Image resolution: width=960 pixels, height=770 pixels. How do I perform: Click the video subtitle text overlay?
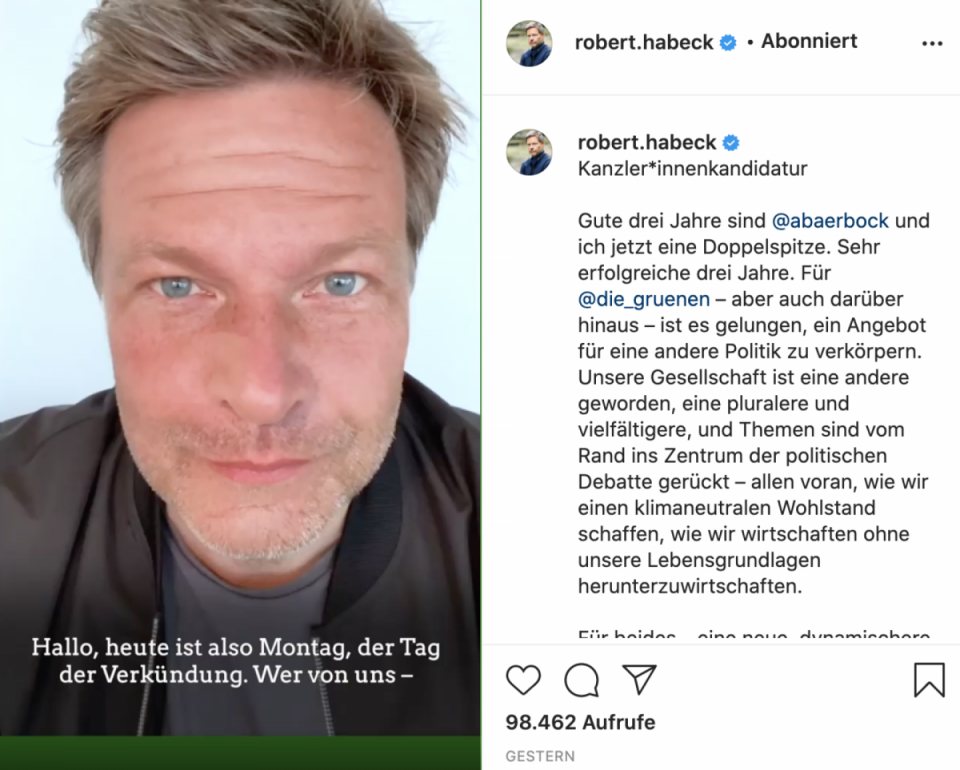click(236, 661)
